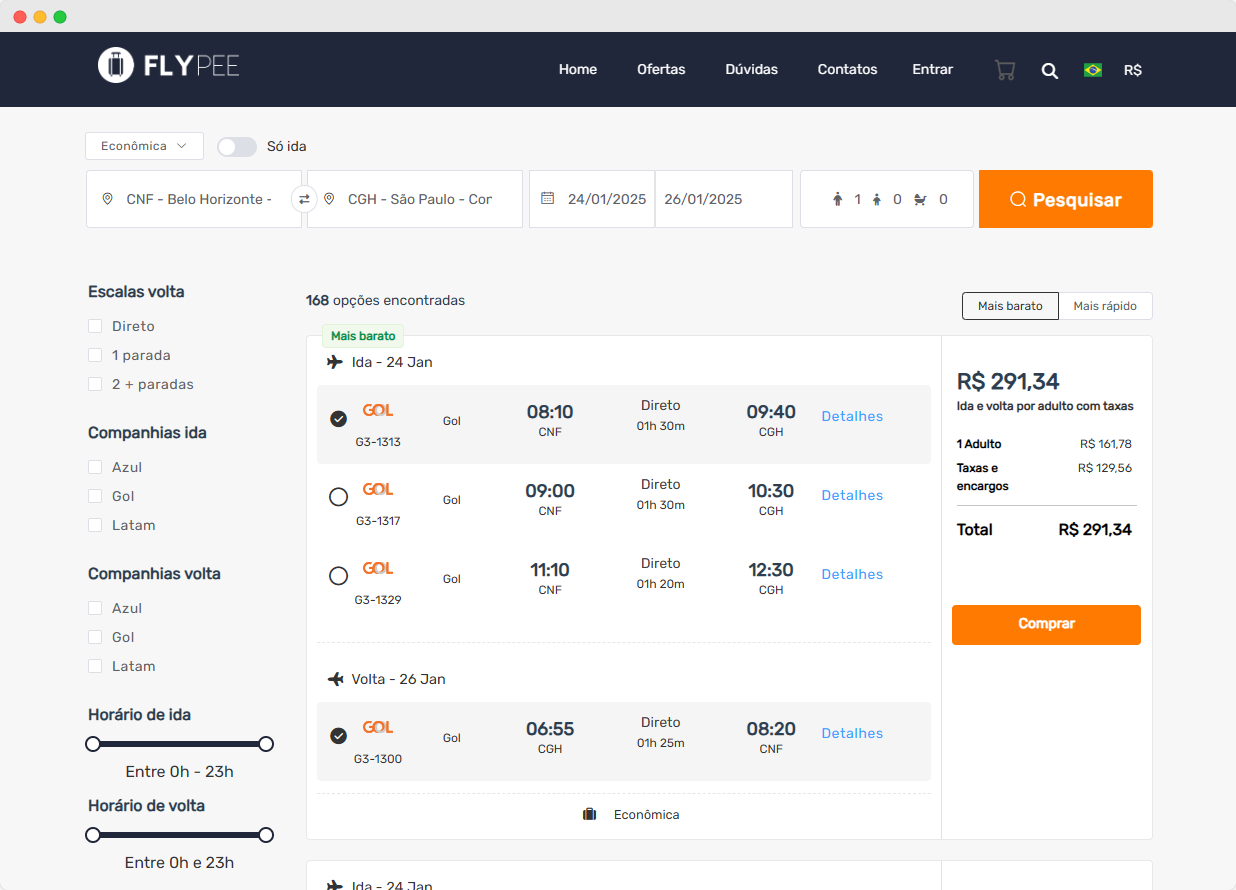Click the calendar icon in date field

[547, 199]
